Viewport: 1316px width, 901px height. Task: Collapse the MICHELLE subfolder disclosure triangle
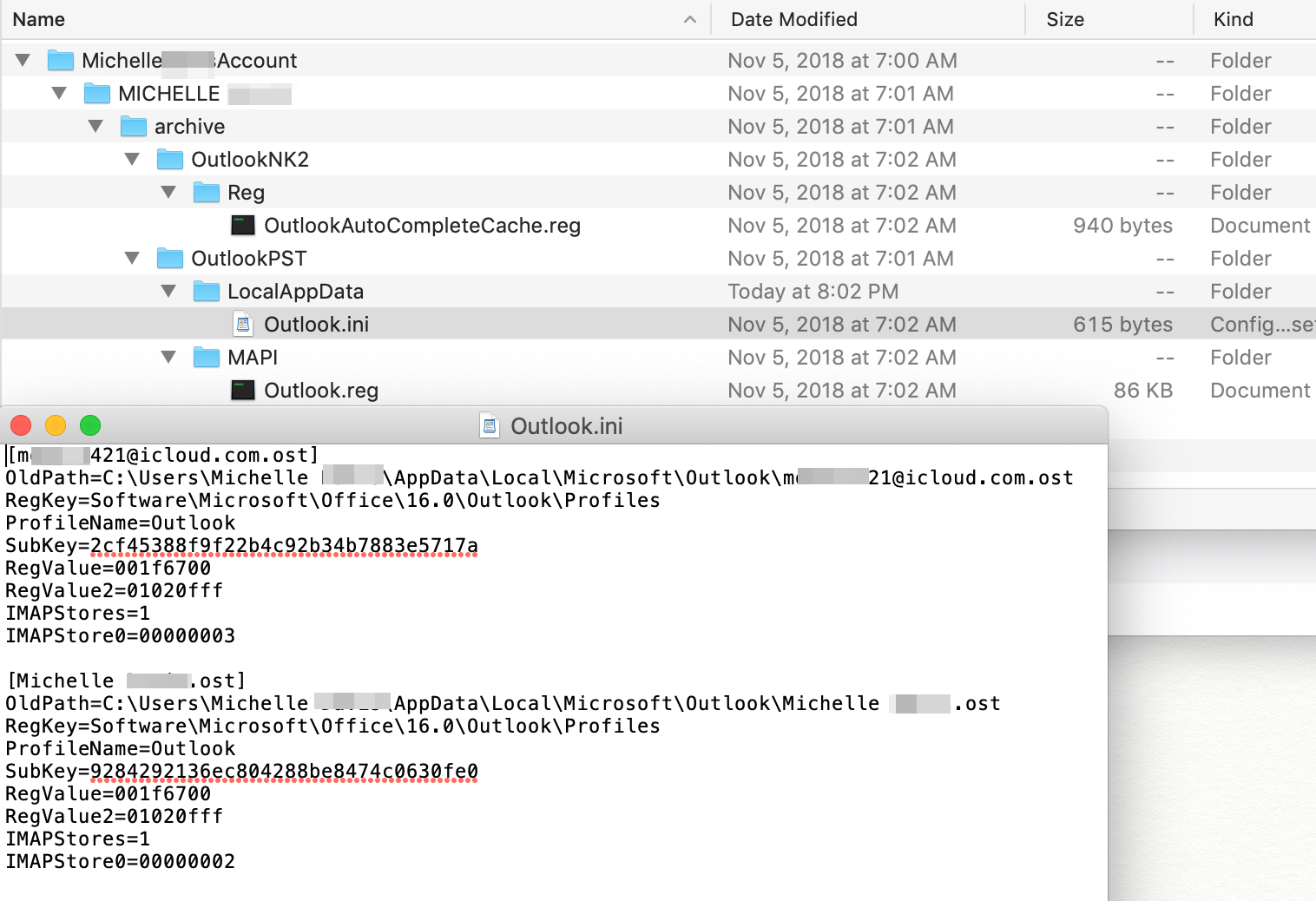click(59, 93)
